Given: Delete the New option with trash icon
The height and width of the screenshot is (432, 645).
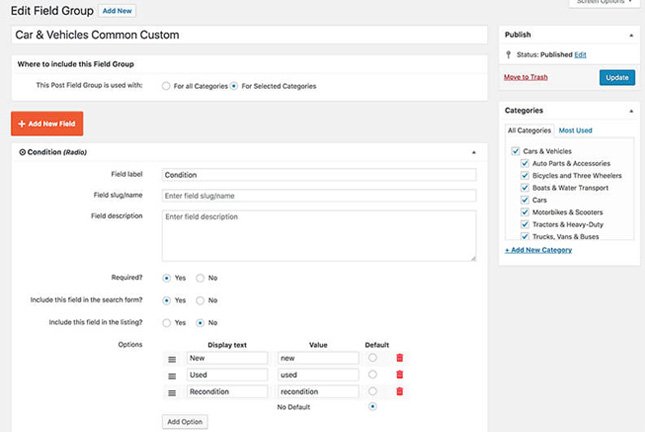Looking at the screenshot, I should click(399, 358).
